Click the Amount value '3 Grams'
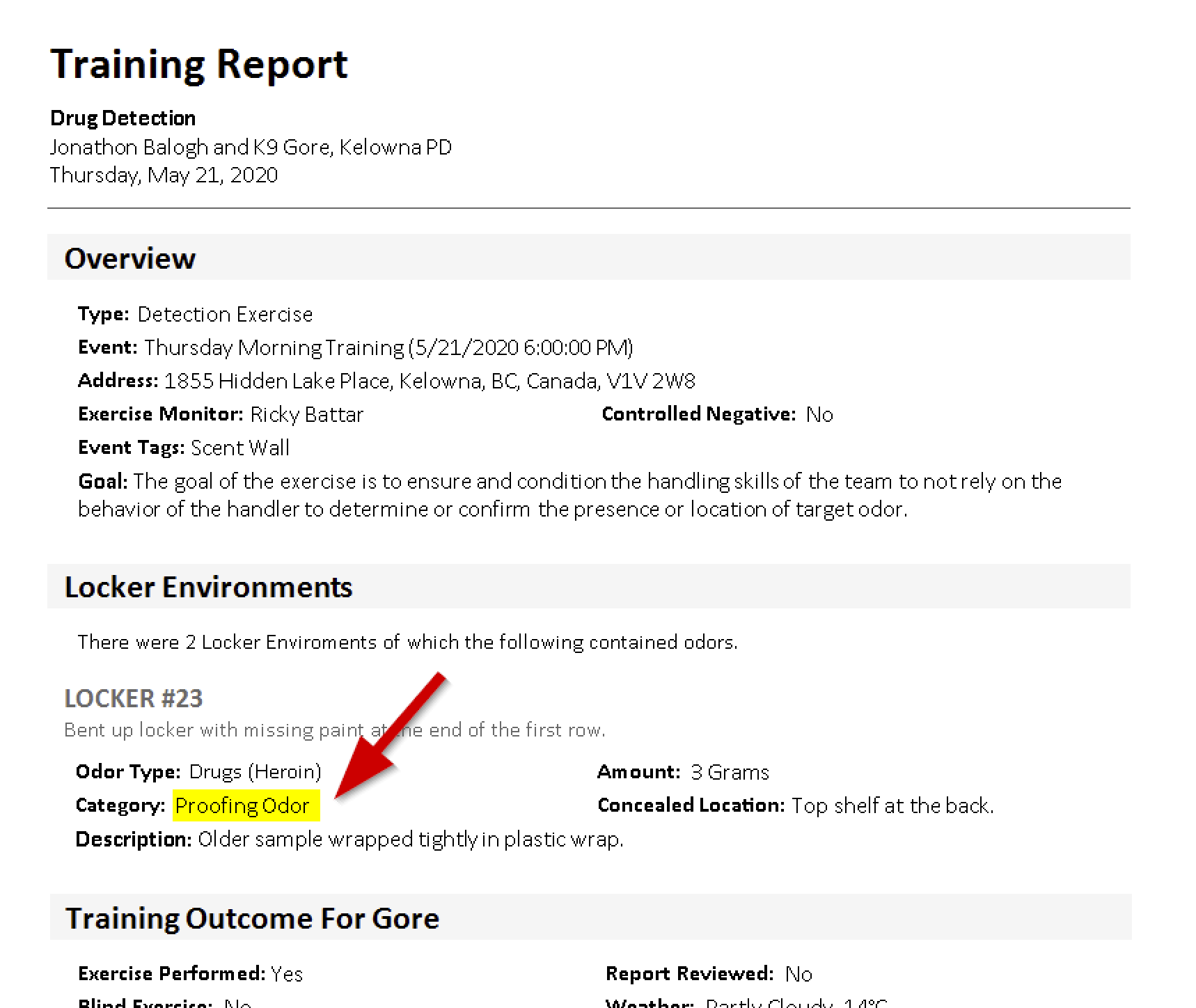 [x=730, y=771]
